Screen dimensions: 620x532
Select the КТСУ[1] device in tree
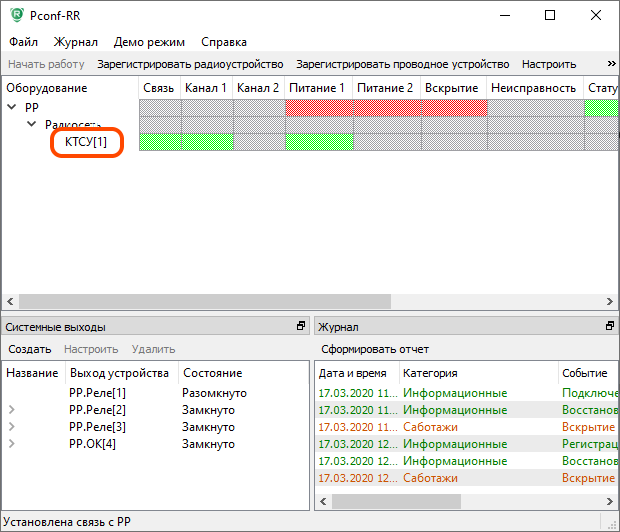(x=86, y=142)
